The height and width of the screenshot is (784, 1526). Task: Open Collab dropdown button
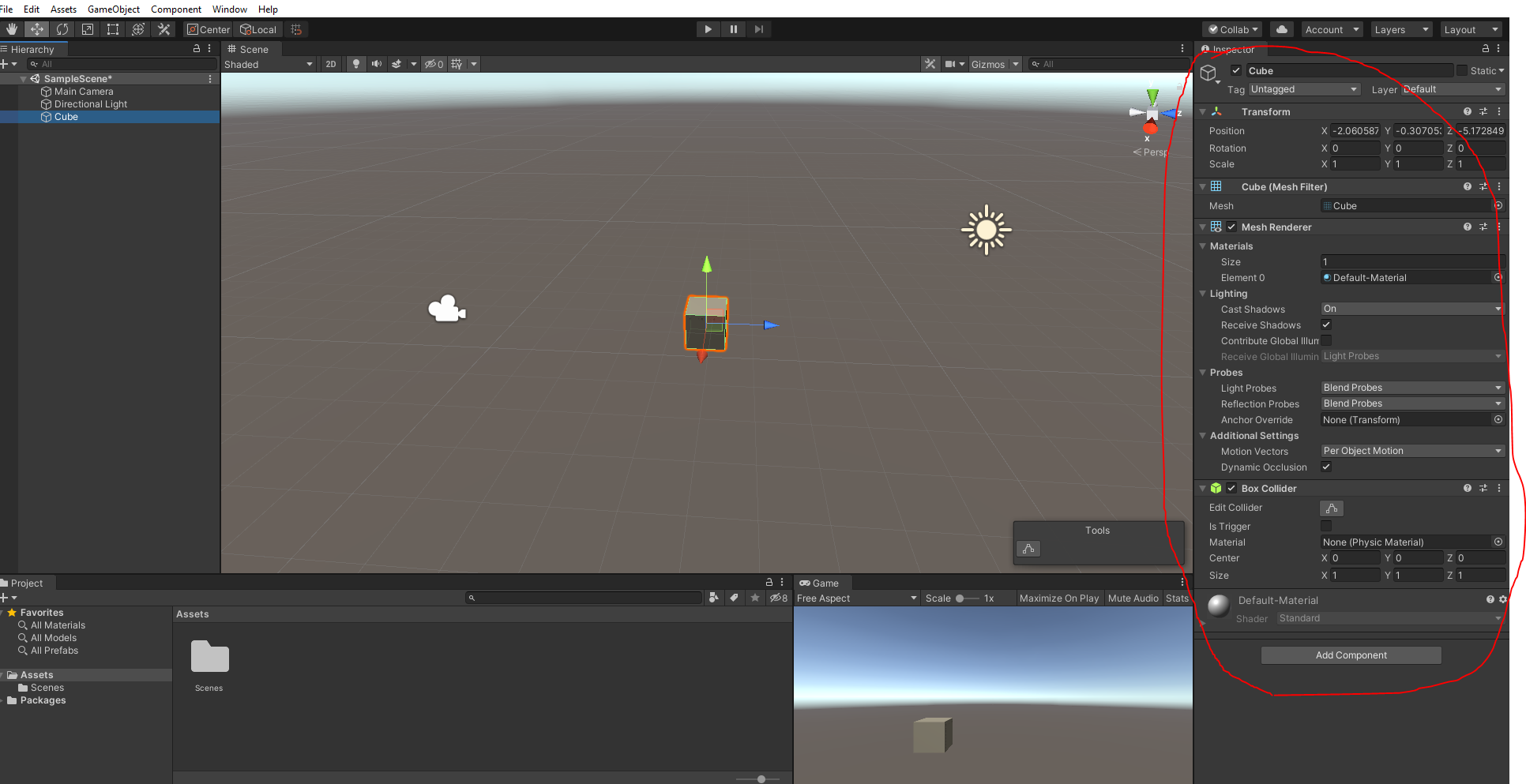[1233, 29]
